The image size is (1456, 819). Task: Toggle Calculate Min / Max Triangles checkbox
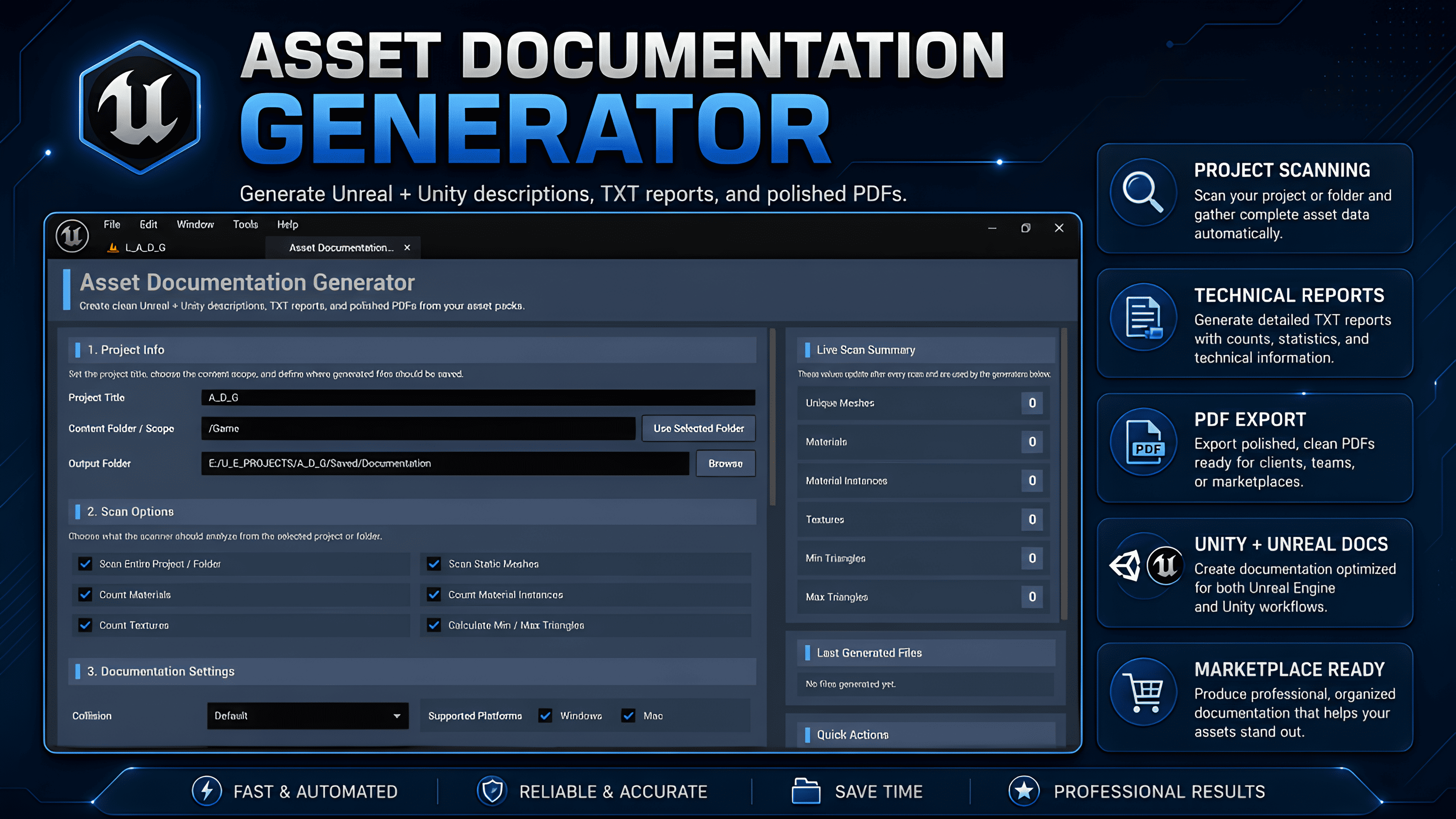tap(434, 625)
